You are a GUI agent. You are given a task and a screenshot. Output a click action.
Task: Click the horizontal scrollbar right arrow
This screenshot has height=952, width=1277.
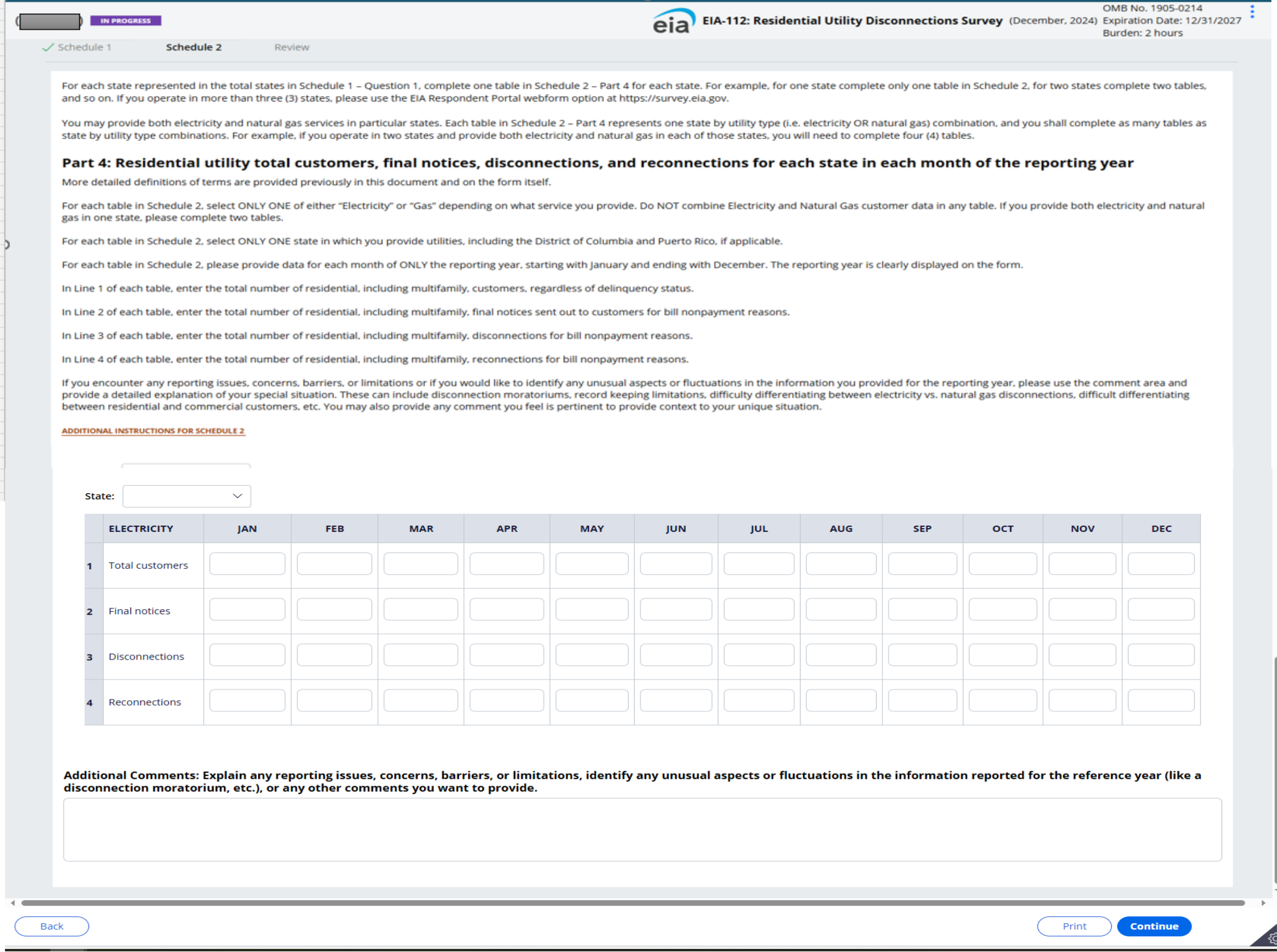point(1263,903)
